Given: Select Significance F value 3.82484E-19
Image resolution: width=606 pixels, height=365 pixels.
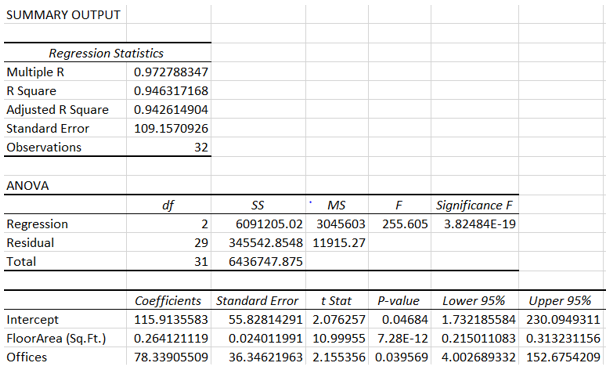Looking at the screenshot, I should point(480,224).
